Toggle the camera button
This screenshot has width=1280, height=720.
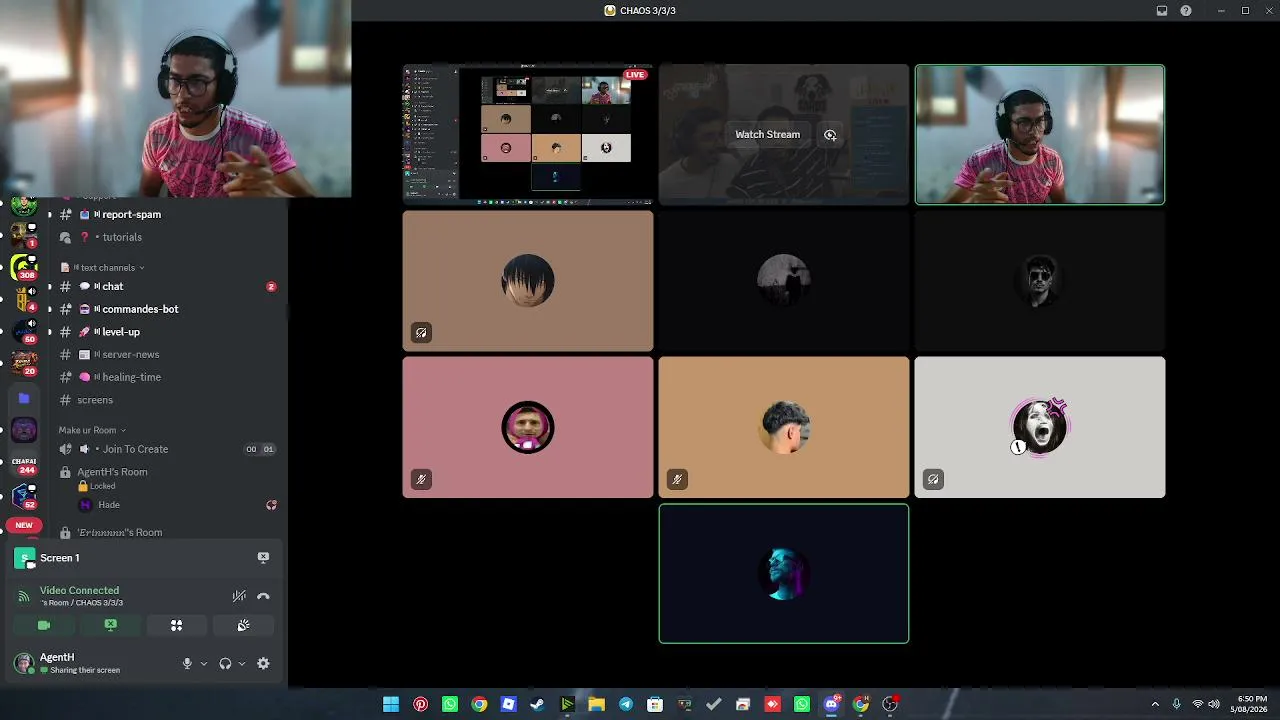point(44,625)
